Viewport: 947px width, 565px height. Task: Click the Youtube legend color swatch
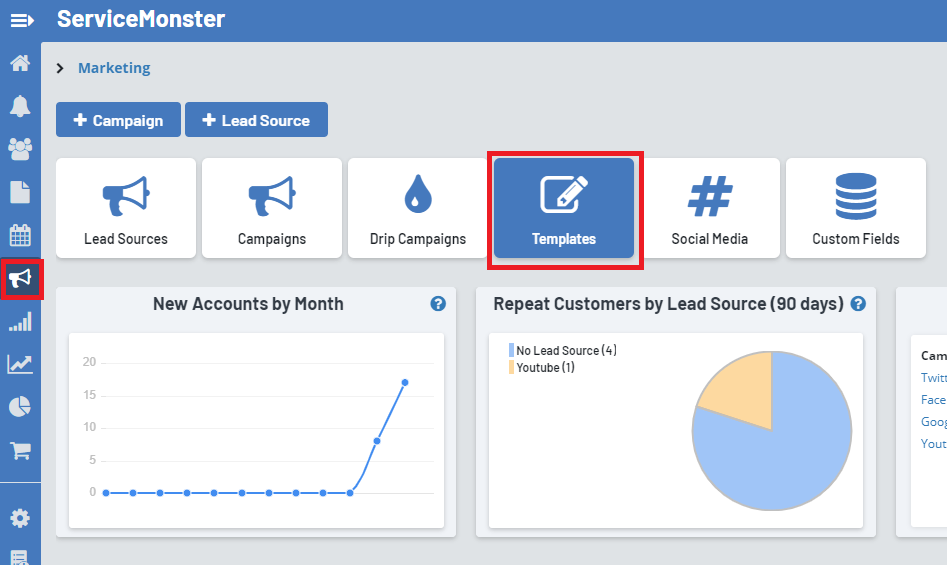[512, 368]
